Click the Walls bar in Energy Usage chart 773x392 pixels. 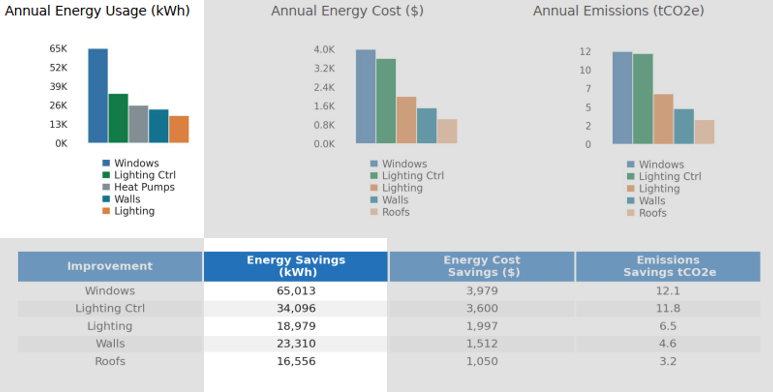[159, 126]
